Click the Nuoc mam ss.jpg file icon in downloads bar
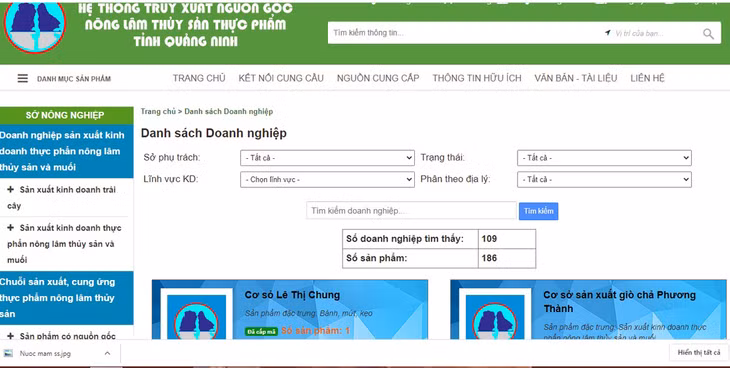Image resolution: width=730 pixels, height=368 pixels. coord(8,353)
